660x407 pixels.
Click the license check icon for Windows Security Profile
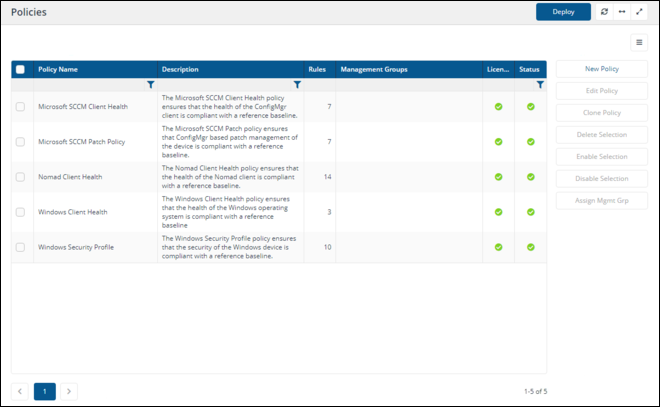[498, 247]
